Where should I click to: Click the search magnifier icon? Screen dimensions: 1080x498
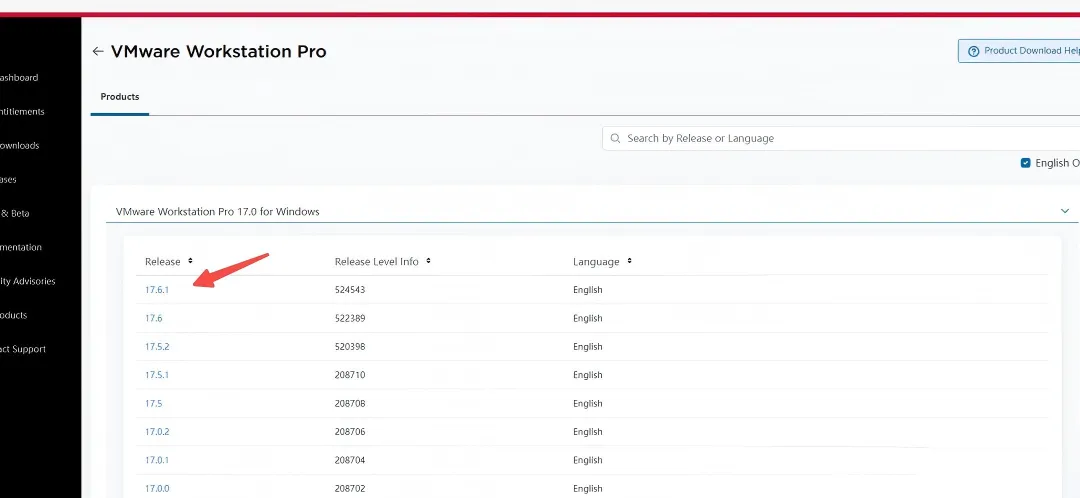tap(615, 138)
